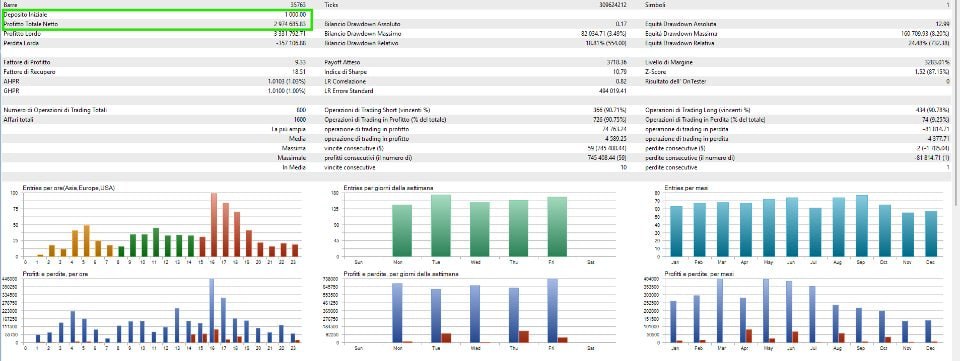Click the tallest blue bar in Profitti e perdite per ore chart

(211, 310)
